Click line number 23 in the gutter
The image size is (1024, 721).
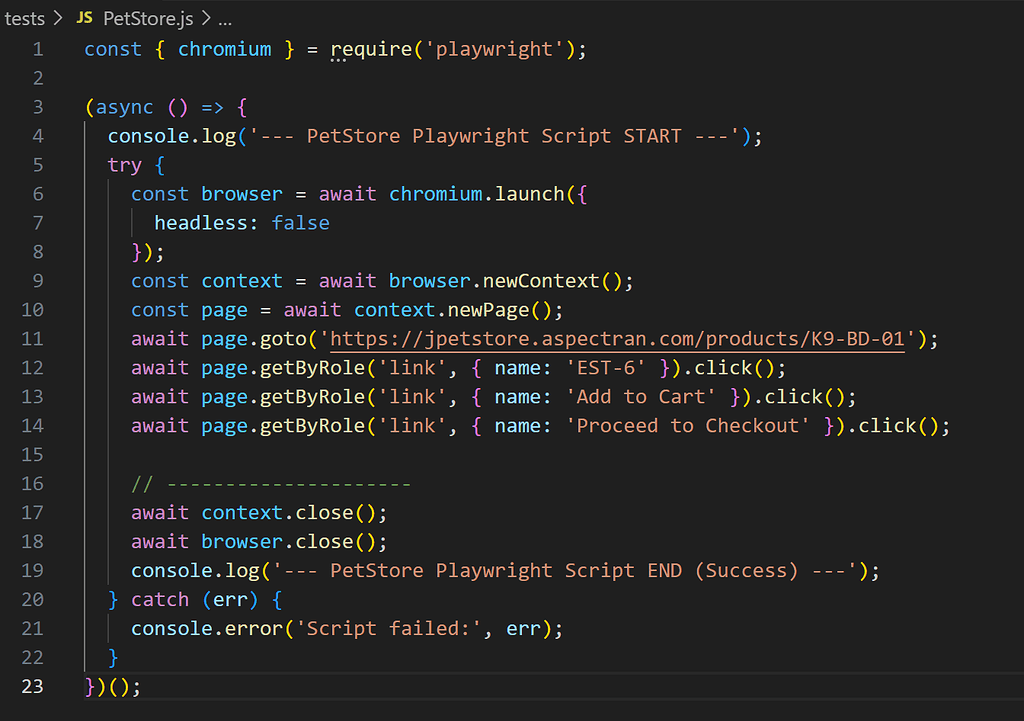pos(31,686)
